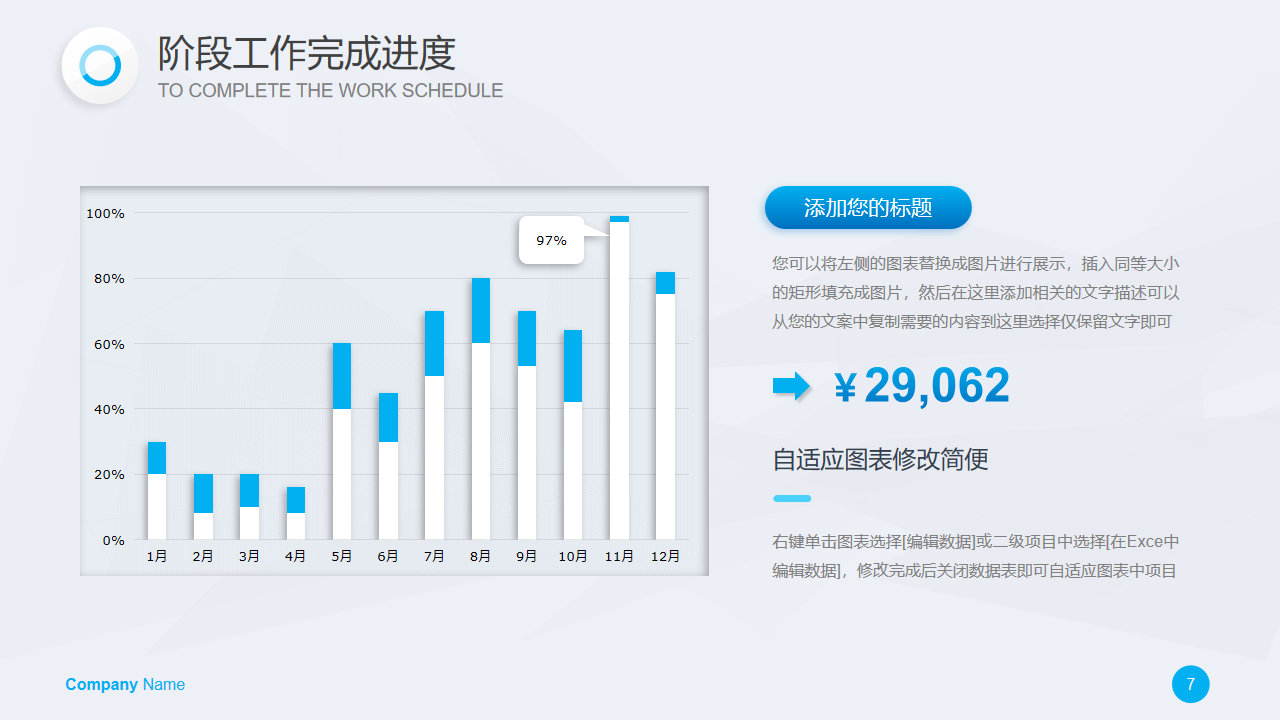This screenshot has width=1280, height=720.
Task: Click the white segment of the 12月 bar
Action: tap(665, 416)
